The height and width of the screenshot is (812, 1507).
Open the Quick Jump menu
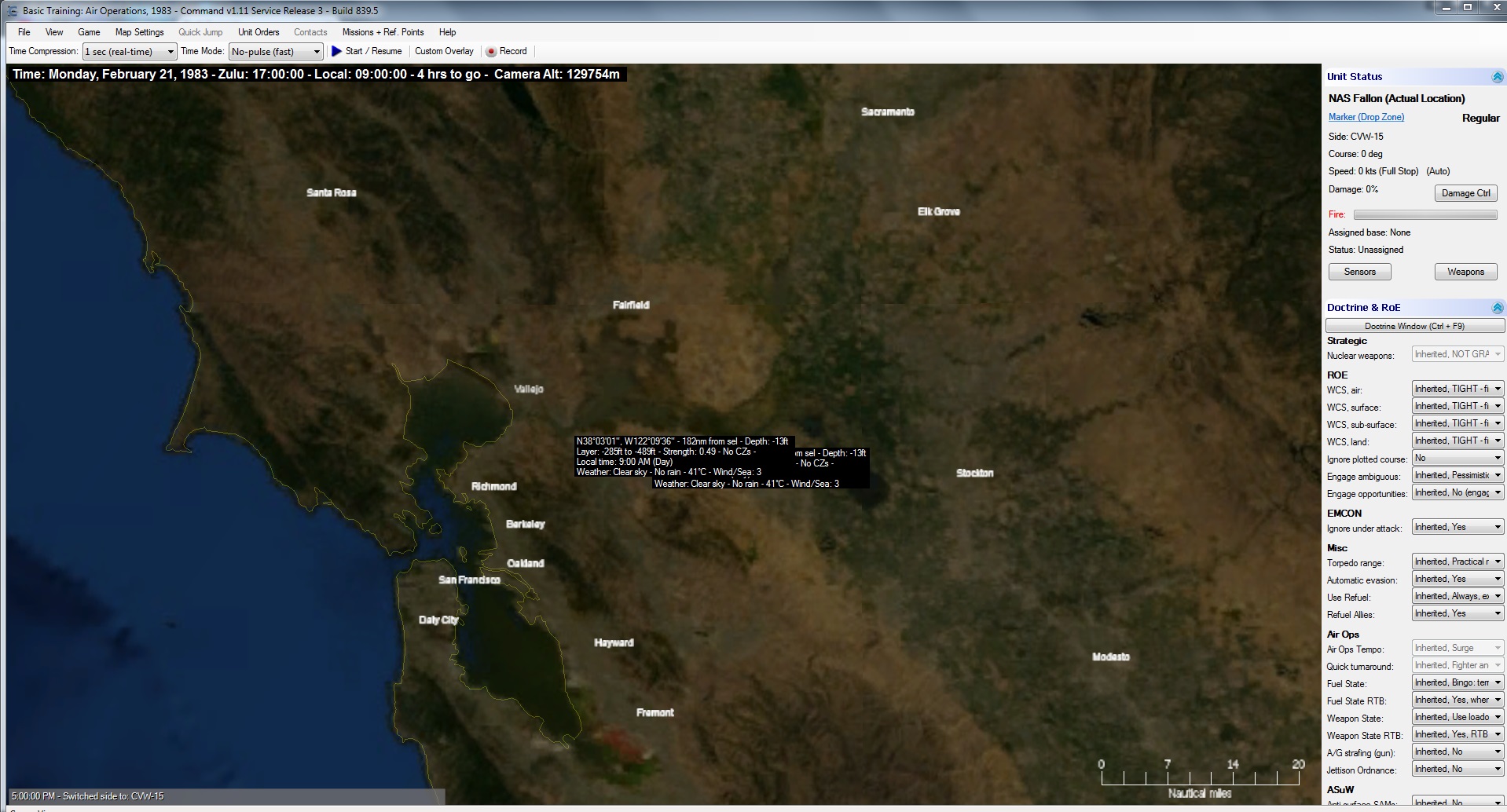coord(200,32)
